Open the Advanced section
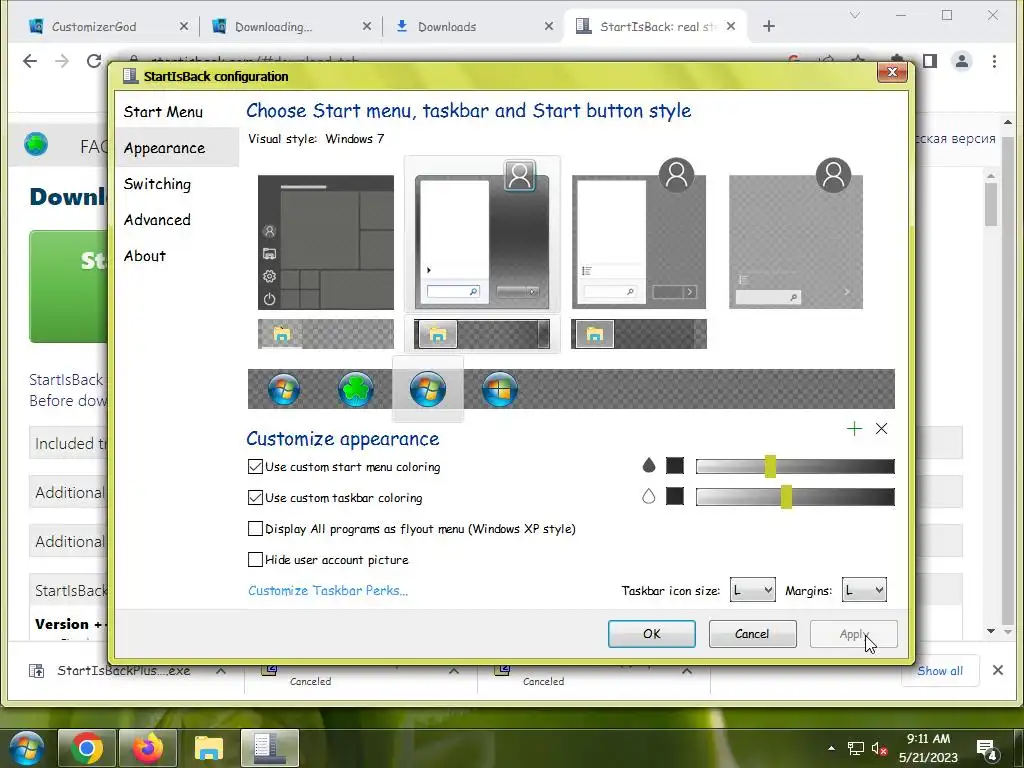1024x768 pixels. tap(157, 219)
